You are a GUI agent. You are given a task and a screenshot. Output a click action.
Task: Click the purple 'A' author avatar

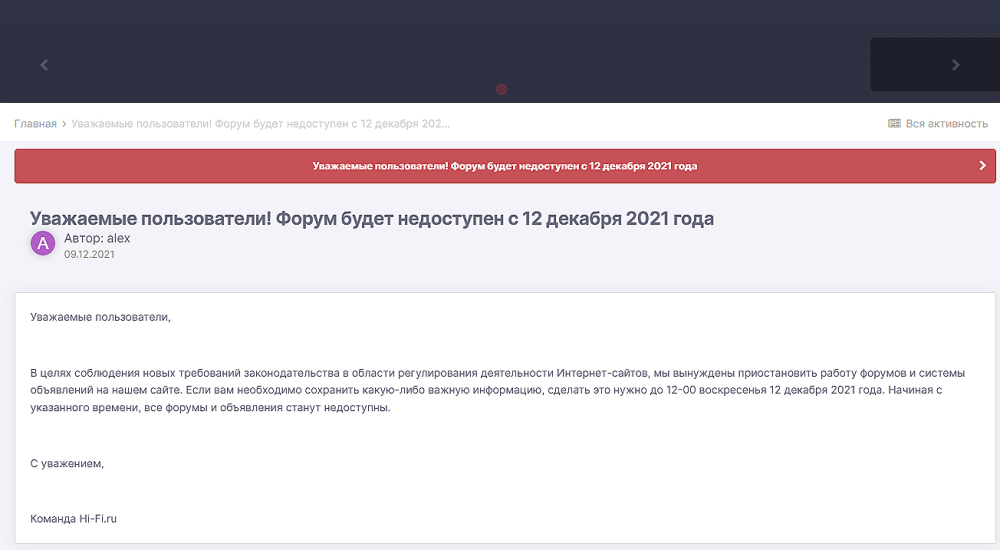(43, 243)
